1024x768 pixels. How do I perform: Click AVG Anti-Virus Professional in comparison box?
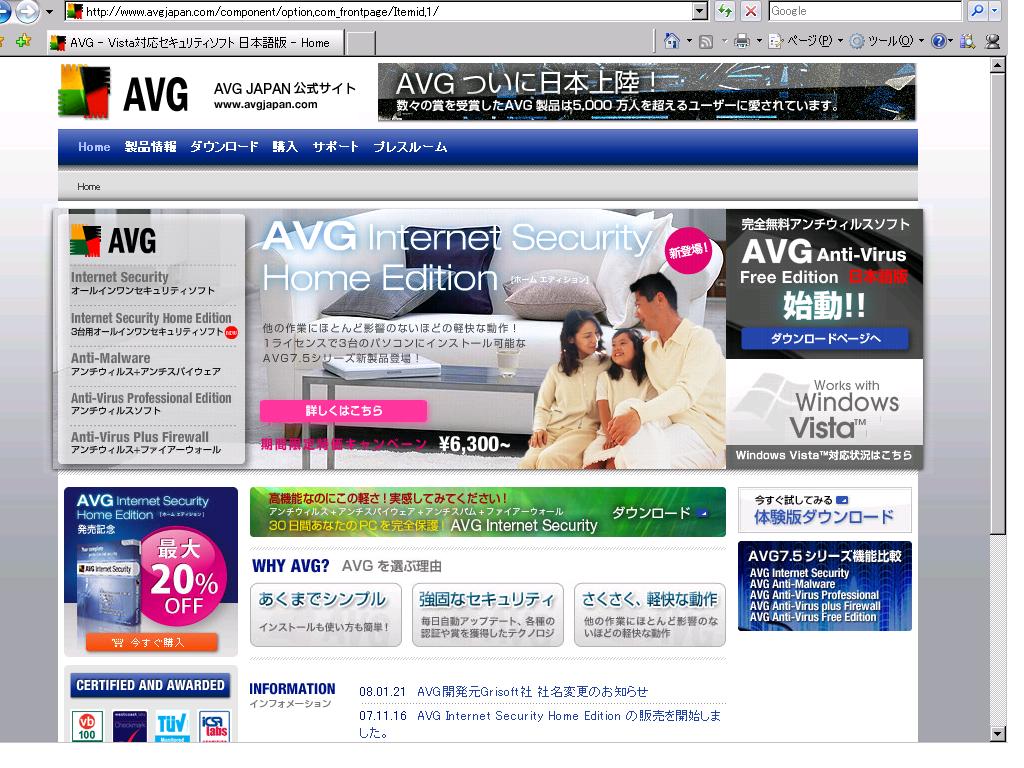click(814, 595)
